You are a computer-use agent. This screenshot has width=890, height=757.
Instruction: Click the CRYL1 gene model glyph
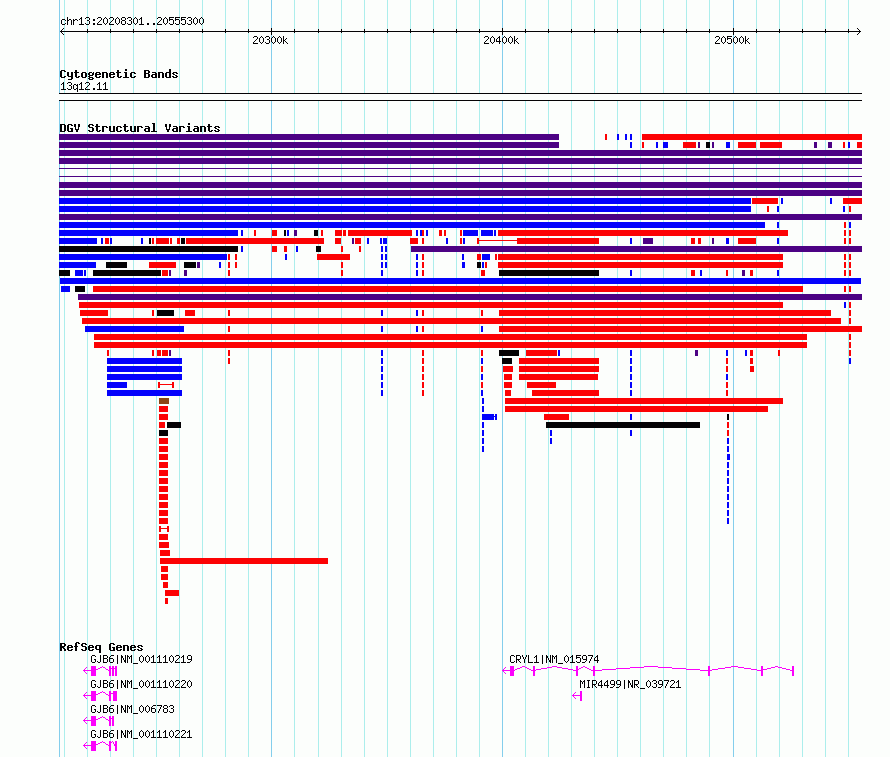coord(648,671)
